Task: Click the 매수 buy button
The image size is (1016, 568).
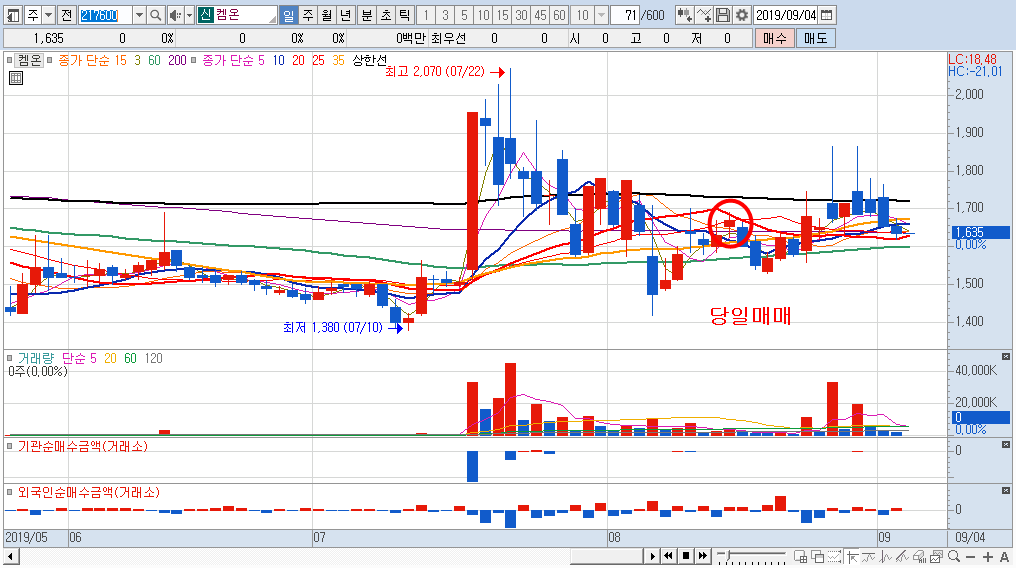Action: (x=774, y=38)
